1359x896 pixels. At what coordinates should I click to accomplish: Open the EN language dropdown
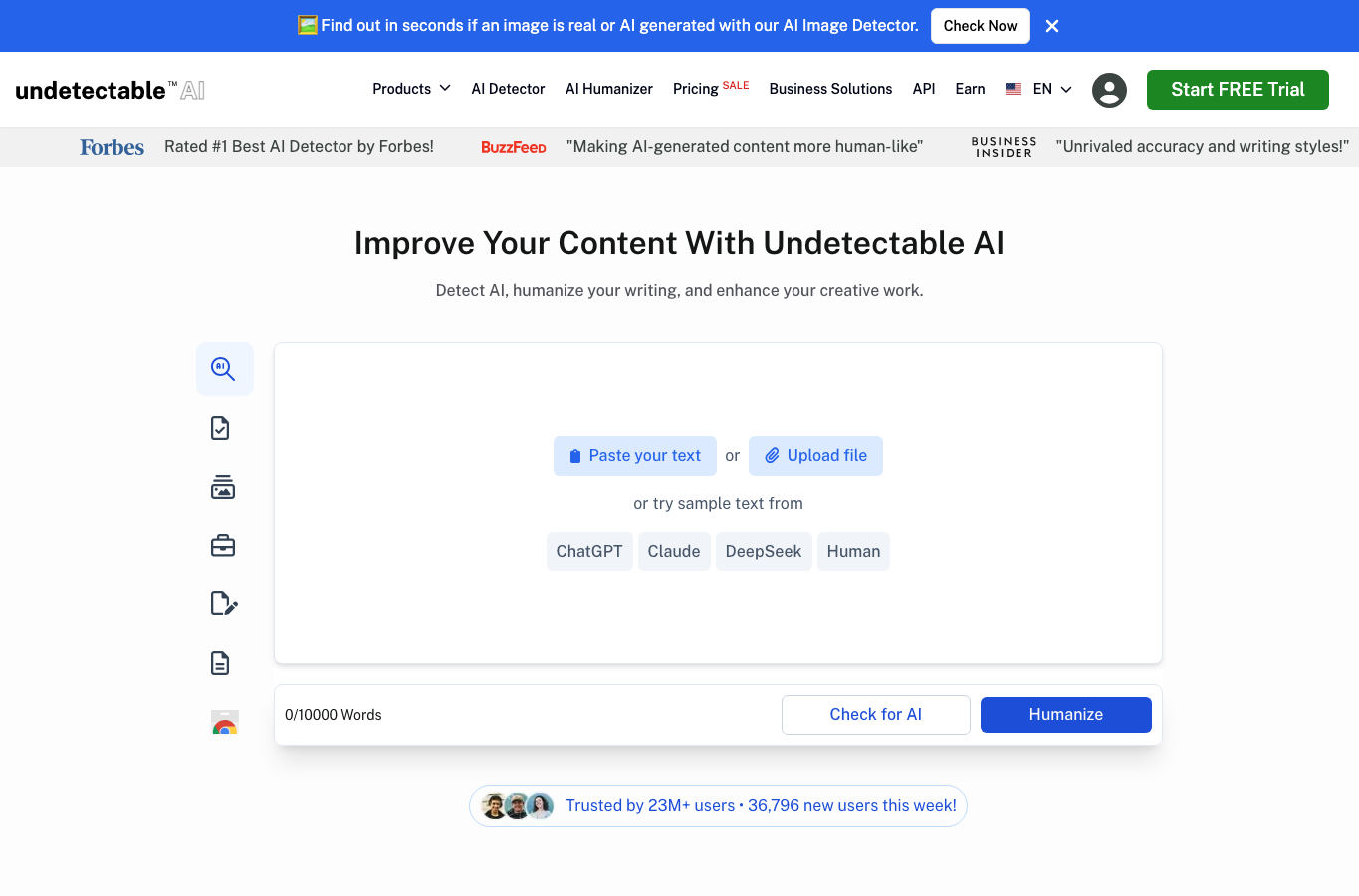[1052, 89]
